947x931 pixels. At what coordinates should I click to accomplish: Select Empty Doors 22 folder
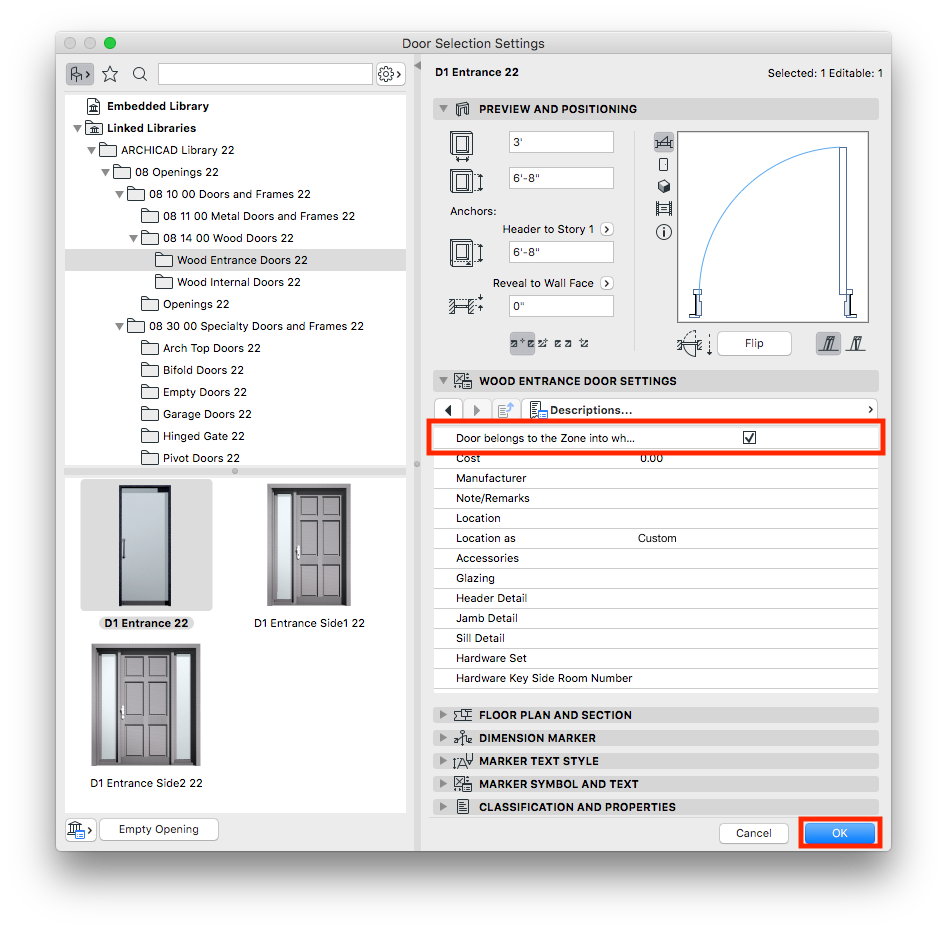pos(205,392)
